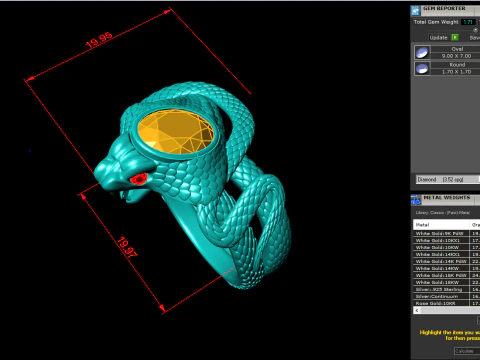Click the Oval gem name row
Image resolution: width=480 pixels, height=360 pixels.
456,49
